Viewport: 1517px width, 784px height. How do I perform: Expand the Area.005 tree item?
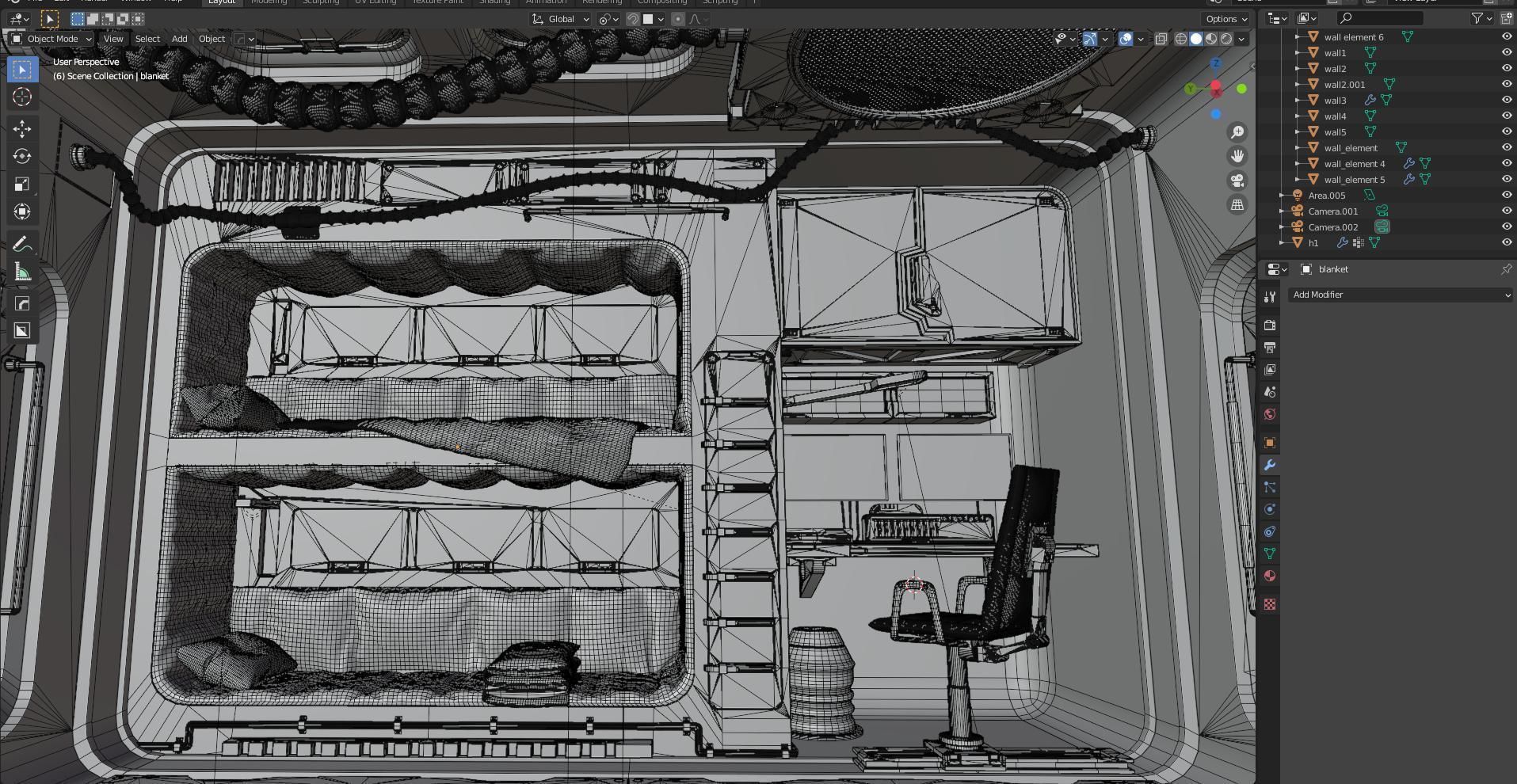1283,195
